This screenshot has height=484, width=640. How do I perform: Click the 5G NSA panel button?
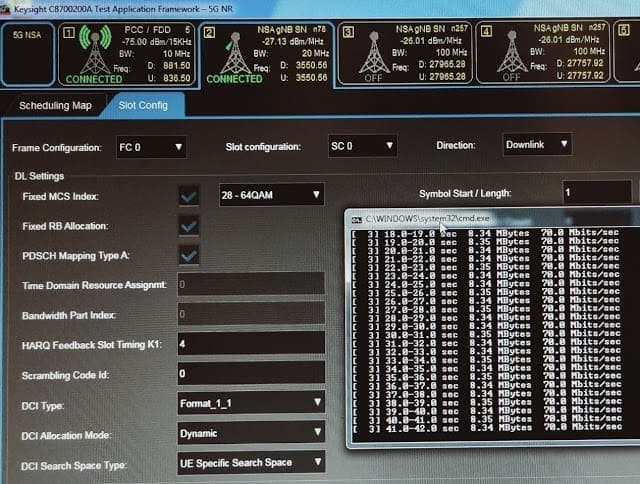click(x=28, y=54)
